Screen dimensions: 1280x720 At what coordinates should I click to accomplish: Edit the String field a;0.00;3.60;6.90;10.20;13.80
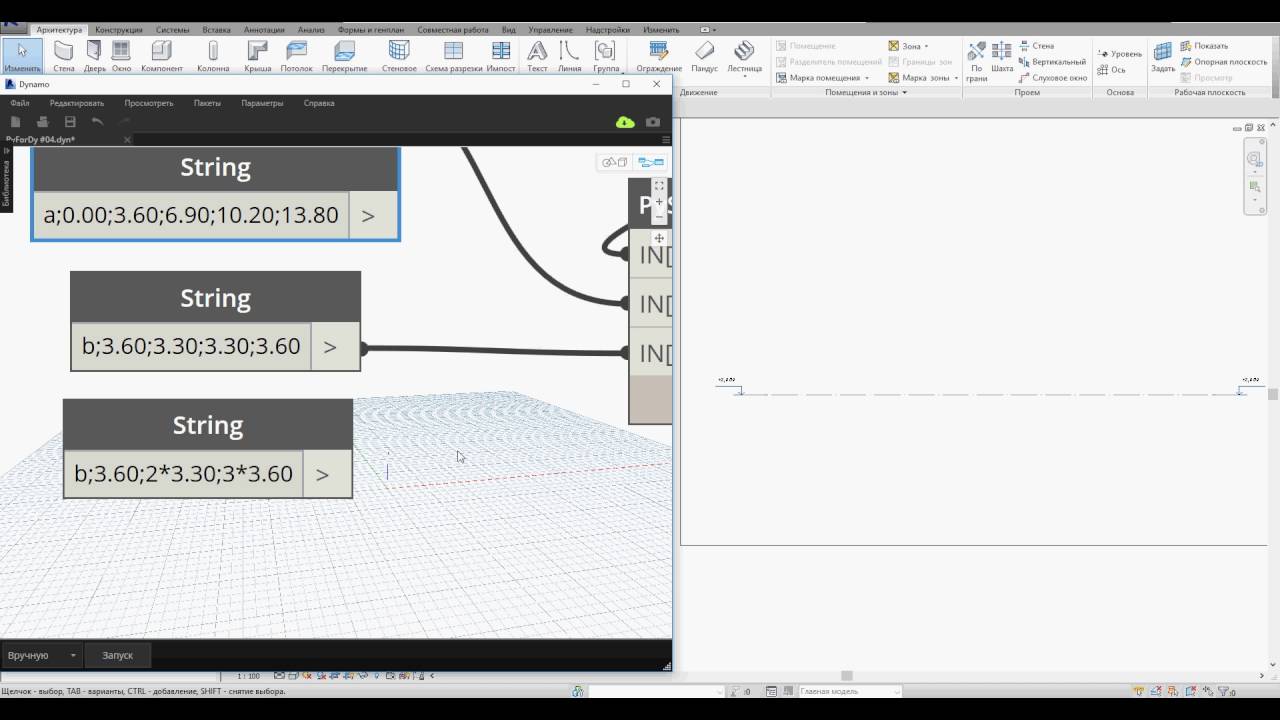pos(191,215)
